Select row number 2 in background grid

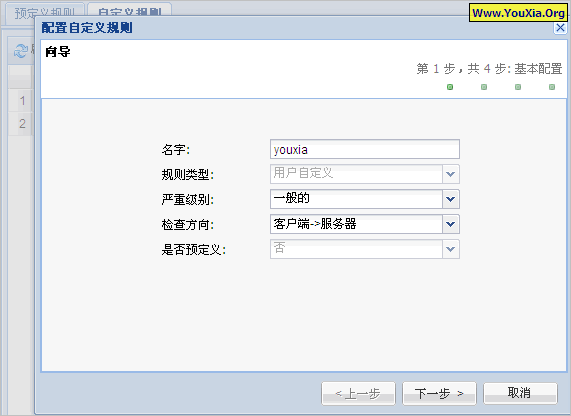click(x=22, y=123)
